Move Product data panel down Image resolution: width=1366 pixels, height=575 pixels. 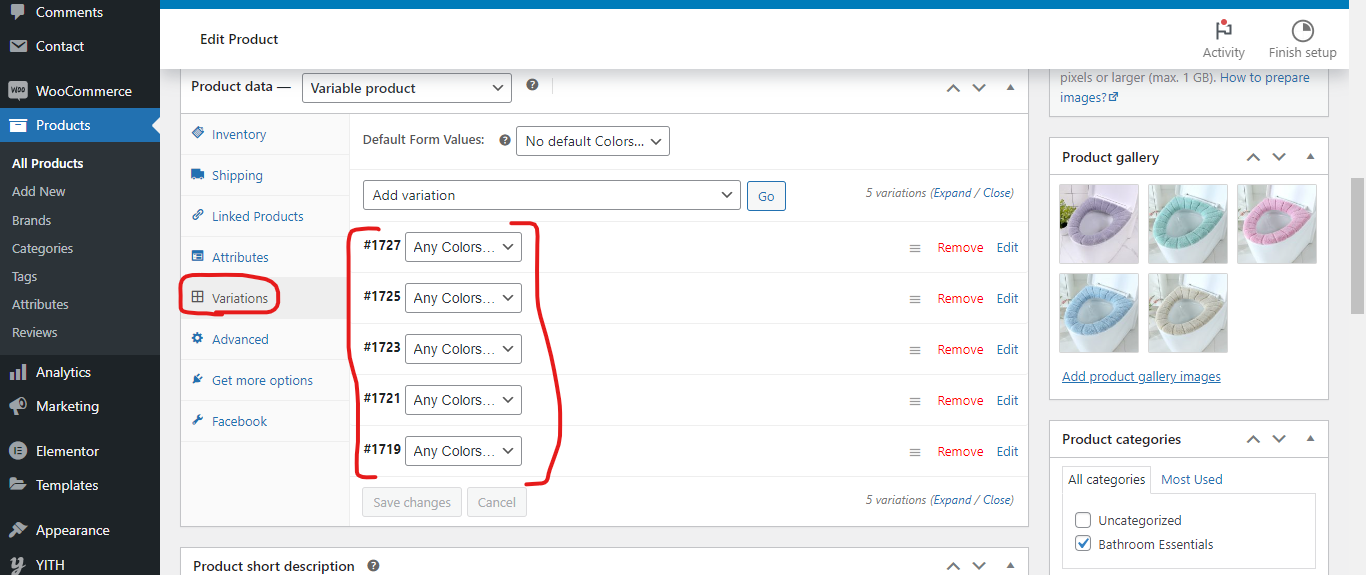979,88
